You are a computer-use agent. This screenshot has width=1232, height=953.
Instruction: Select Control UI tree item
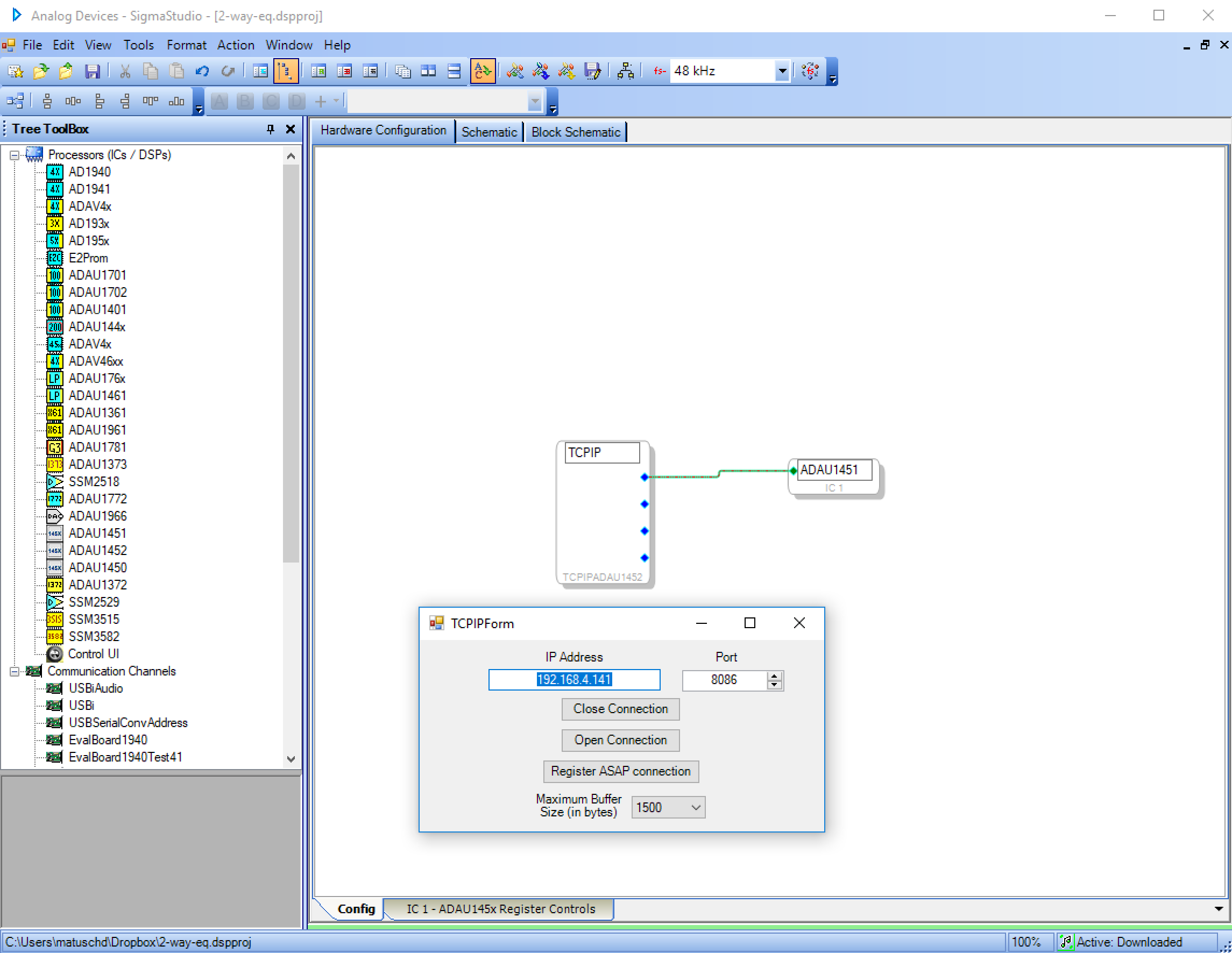click(x=94, y=653)
